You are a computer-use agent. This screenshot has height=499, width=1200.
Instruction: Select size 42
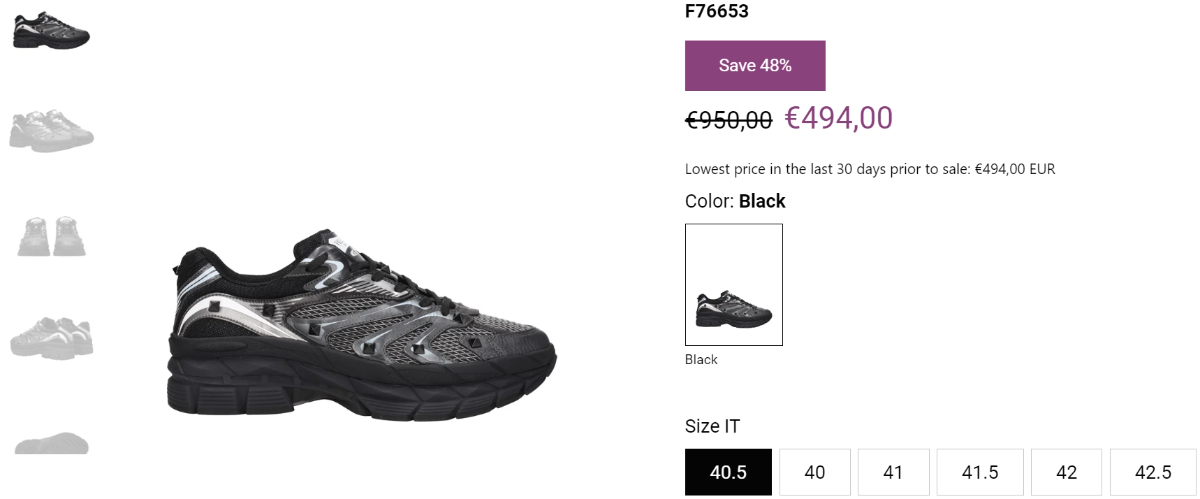point(1066,472)
